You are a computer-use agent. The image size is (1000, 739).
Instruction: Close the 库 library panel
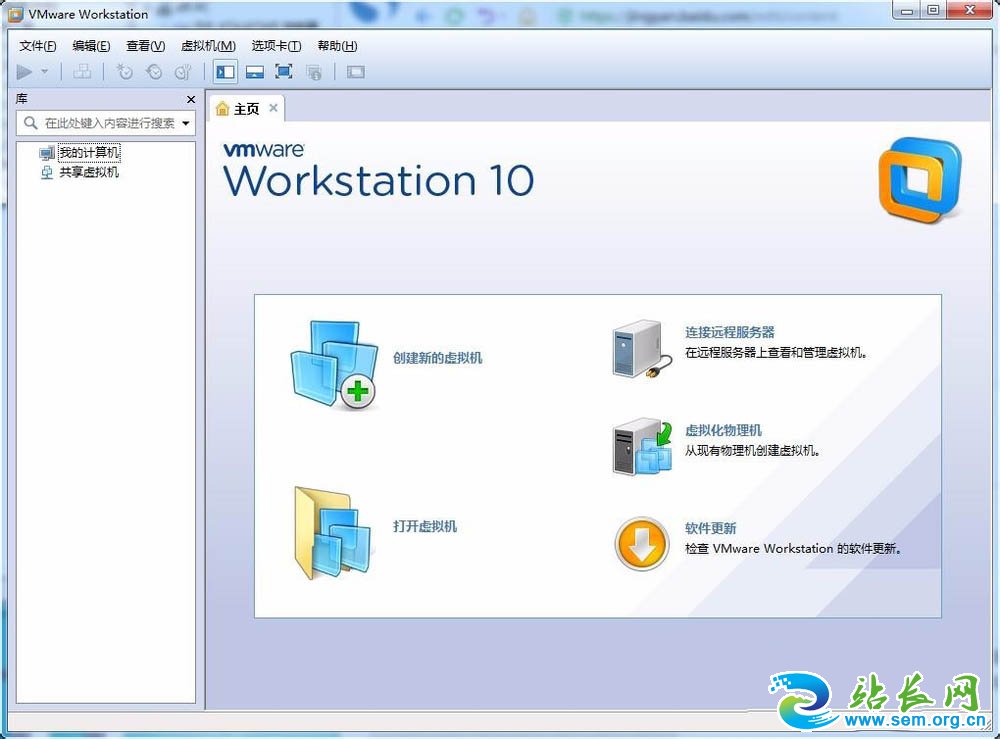click(x=191, y=99)
